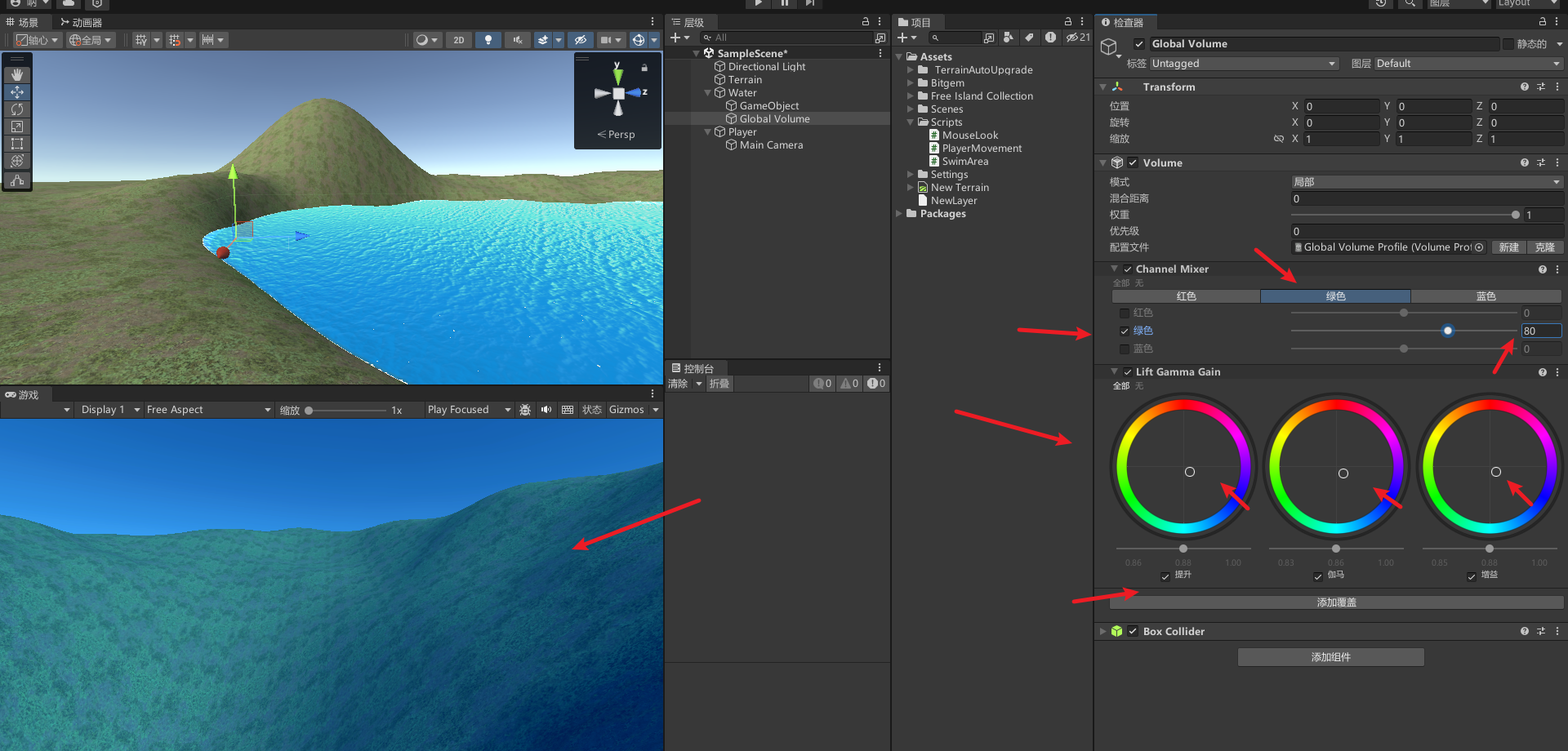Select the Rect transform tool
1568x751 pixels.
coord(17,144)
